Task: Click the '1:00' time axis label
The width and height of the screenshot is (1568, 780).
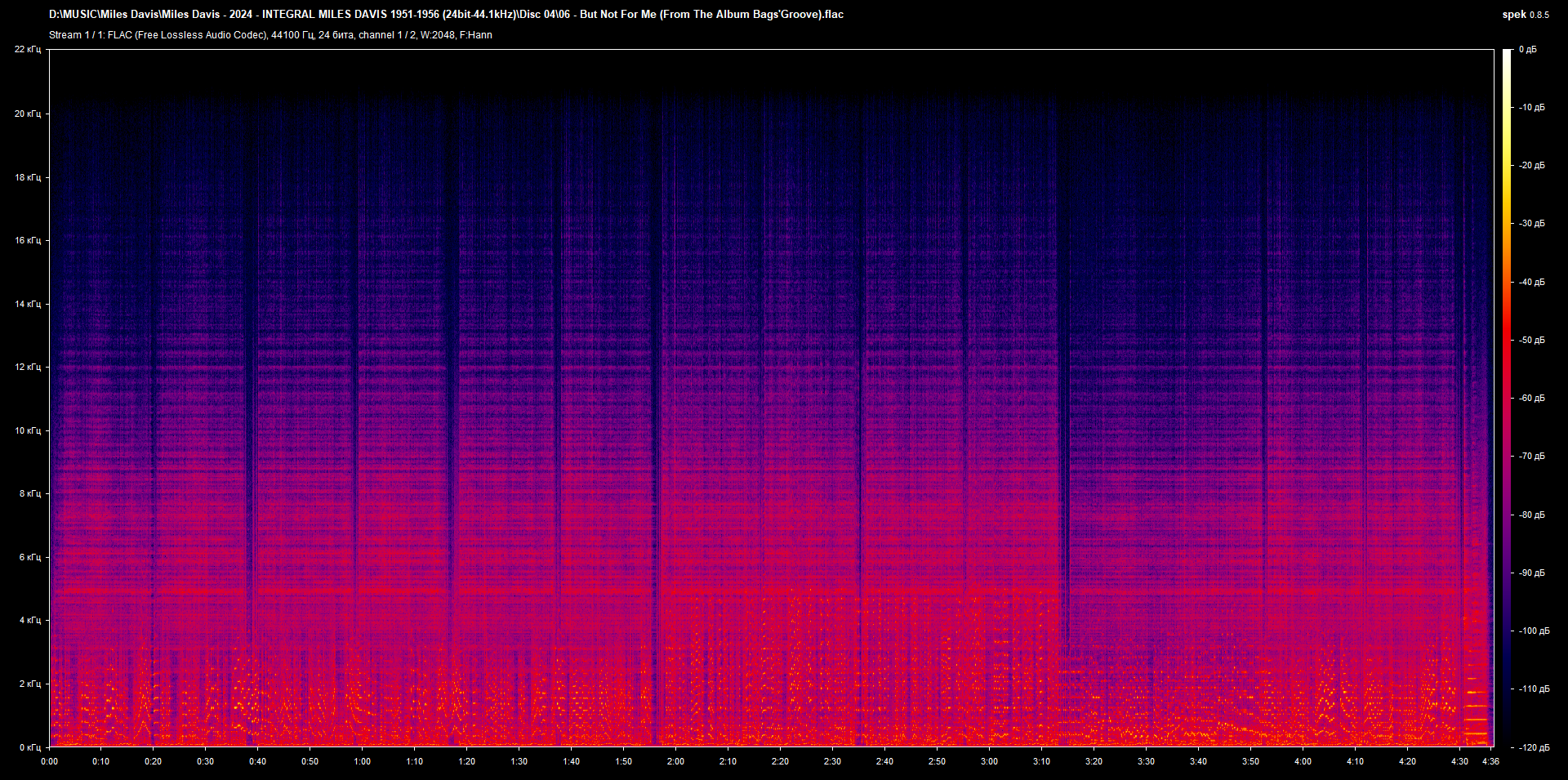Action: click(362, 761)
